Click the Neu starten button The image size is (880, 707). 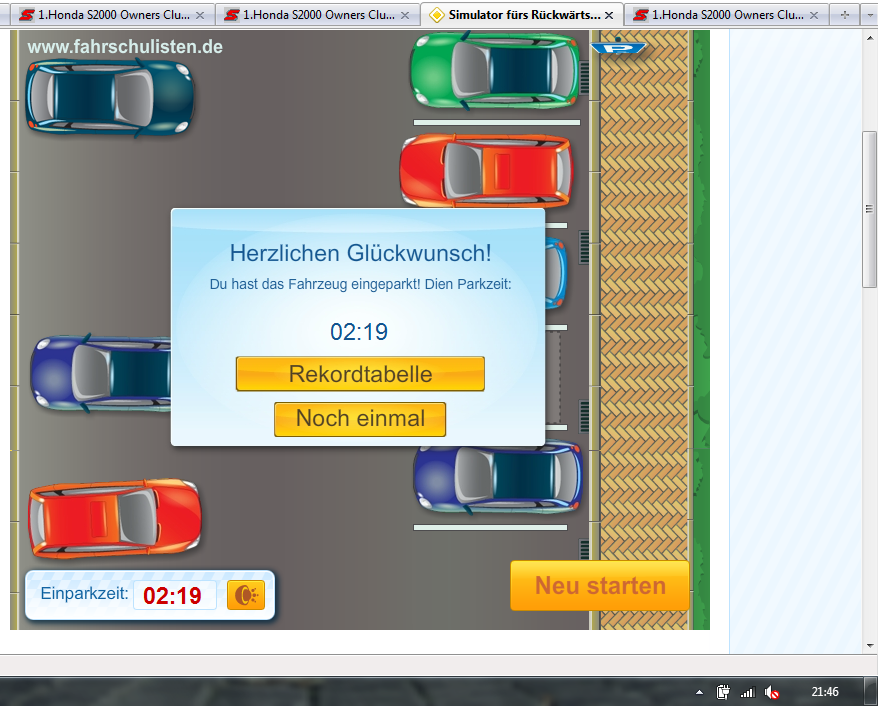click(600, 586)
